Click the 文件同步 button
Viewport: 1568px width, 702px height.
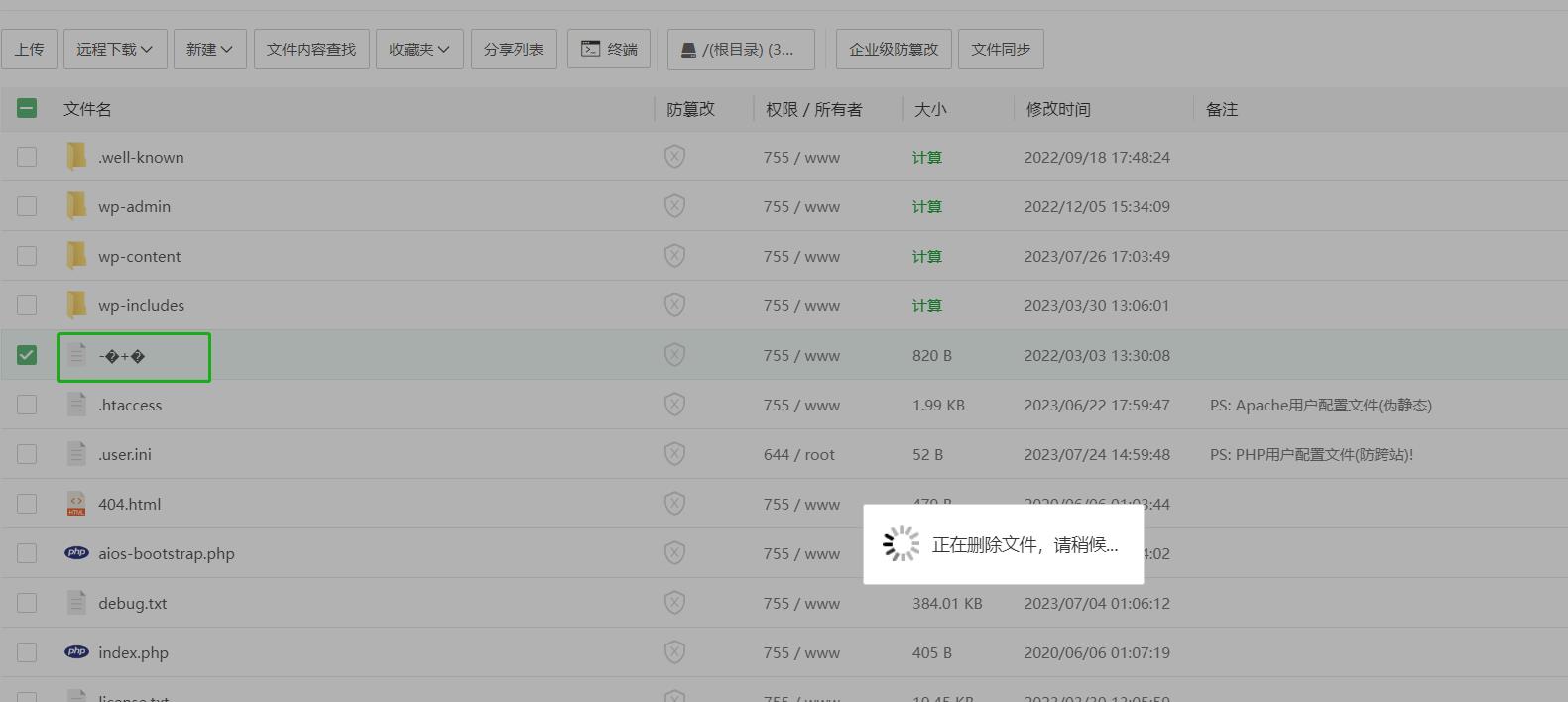1001,49
